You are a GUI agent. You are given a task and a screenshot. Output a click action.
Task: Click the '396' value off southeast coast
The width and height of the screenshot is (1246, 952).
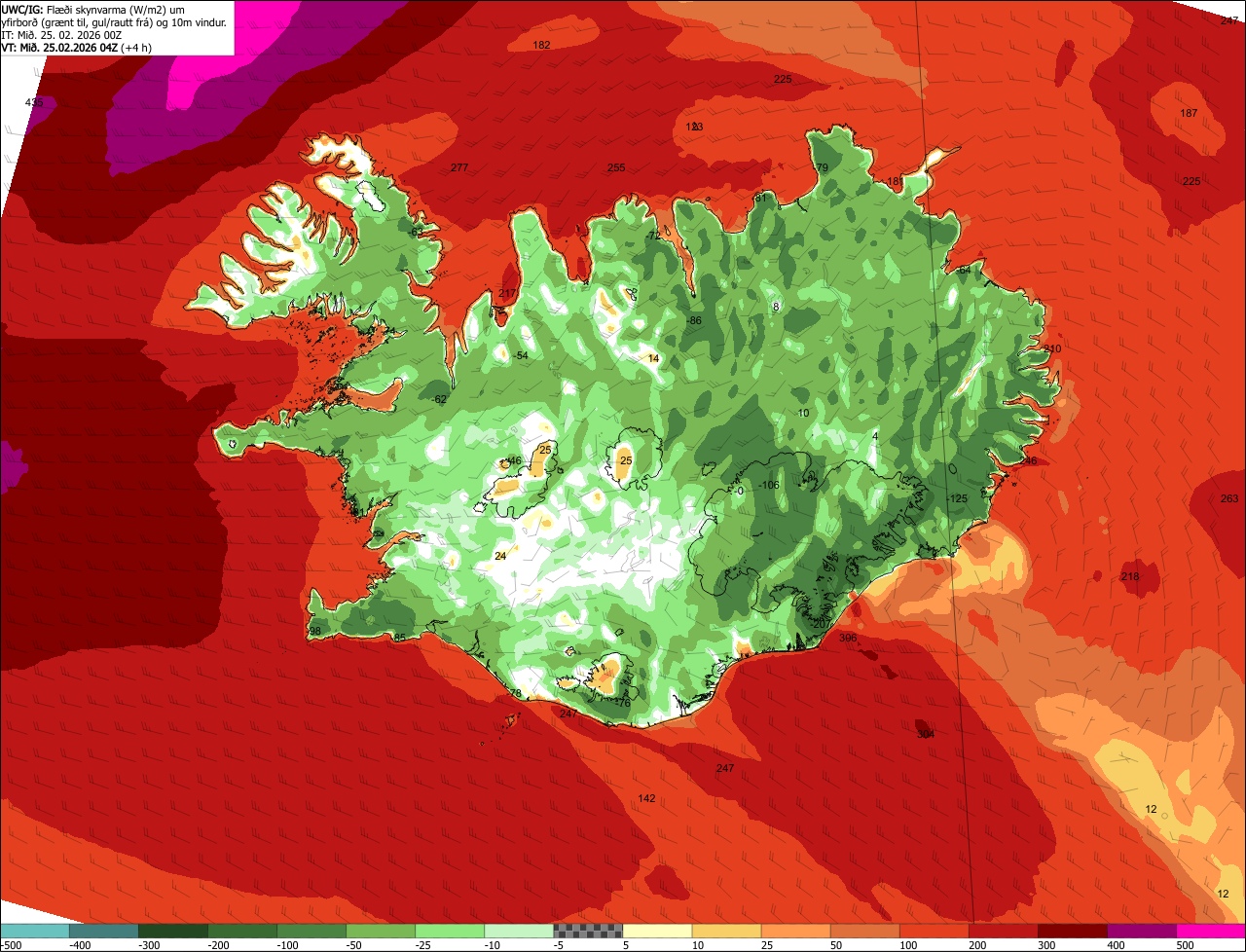point(848,638)
